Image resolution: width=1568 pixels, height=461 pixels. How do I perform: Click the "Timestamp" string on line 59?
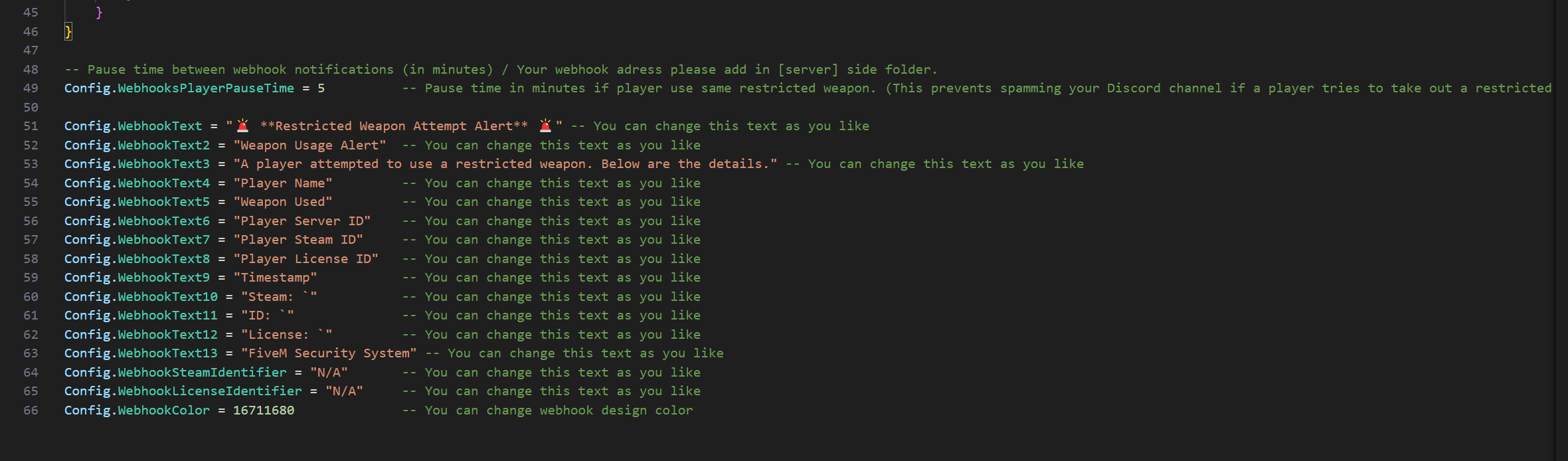pyautogui.click(x=275, y=278)
